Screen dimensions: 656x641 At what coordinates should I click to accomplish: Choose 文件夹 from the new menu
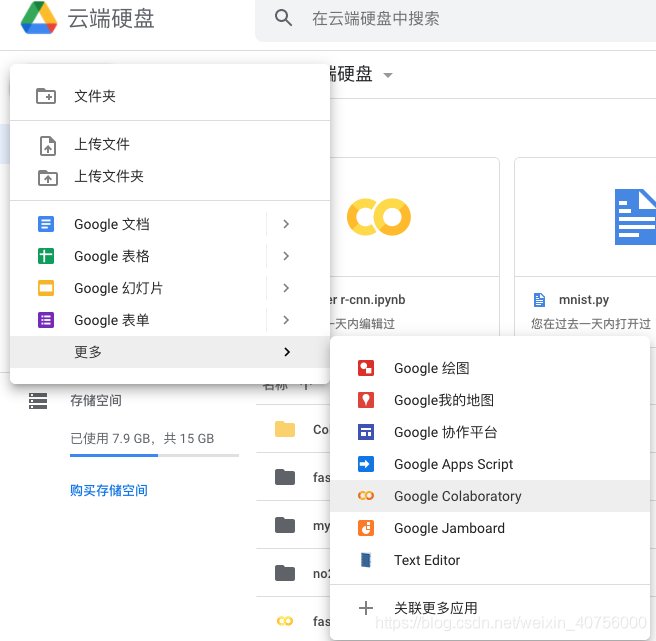click(170, 96)
